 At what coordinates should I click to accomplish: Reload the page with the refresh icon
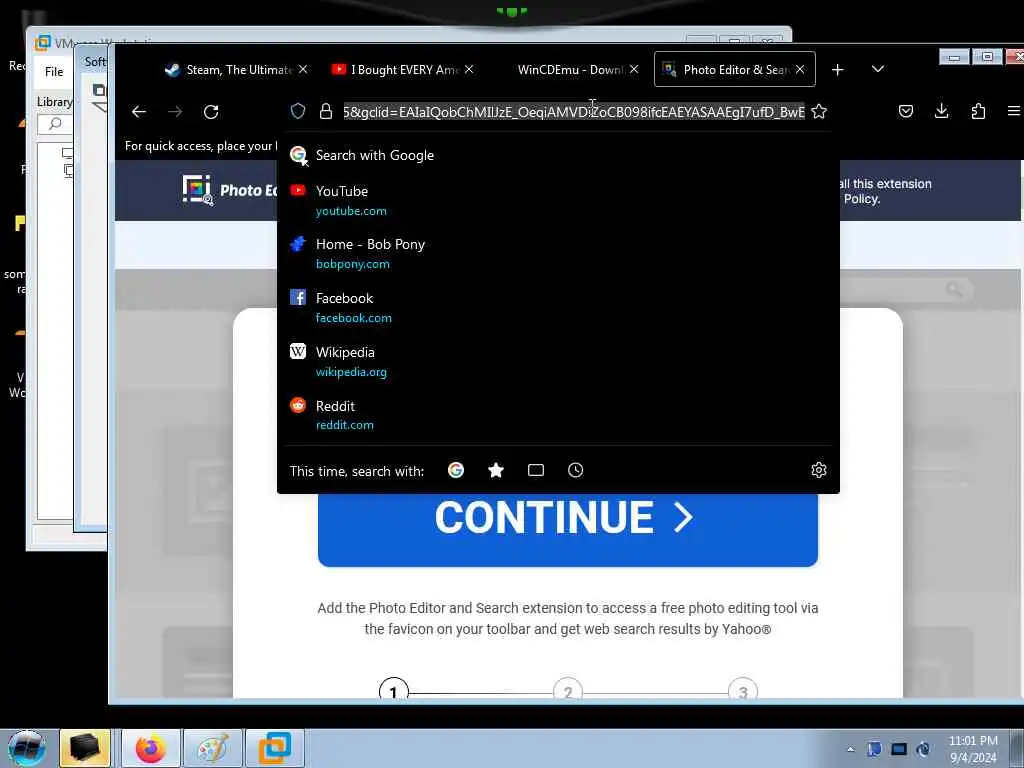(x=211, y=112)
